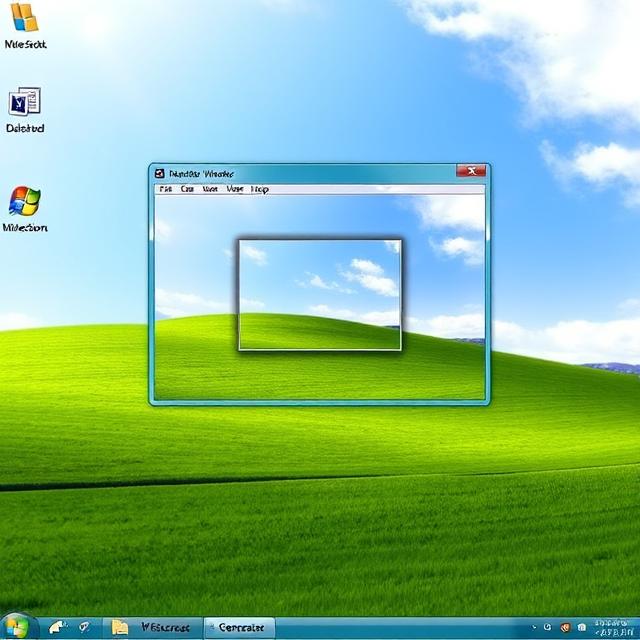Launch the pen quick launch icon
640x640 pixels.
click(x=84, y=627)
